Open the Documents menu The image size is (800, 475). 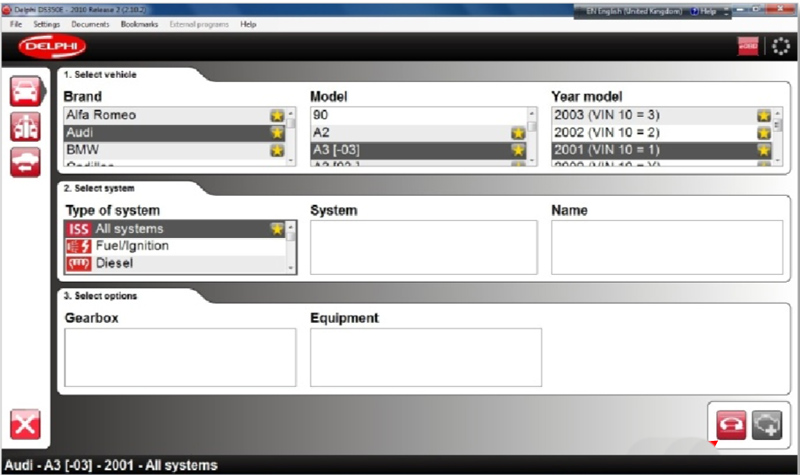click(x=90, y=24)
